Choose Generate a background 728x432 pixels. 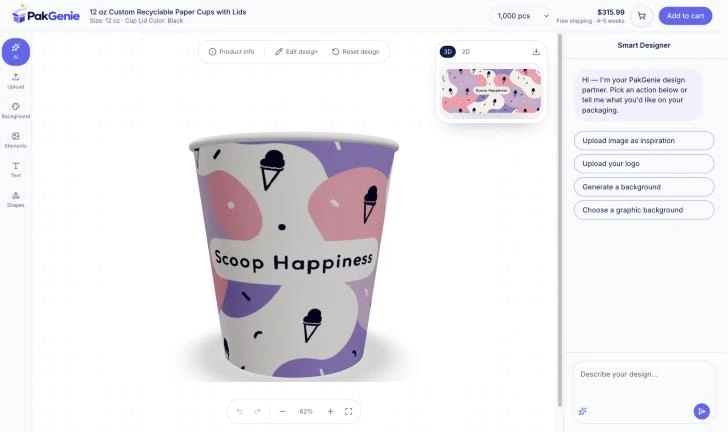click(x=644, y=187)
